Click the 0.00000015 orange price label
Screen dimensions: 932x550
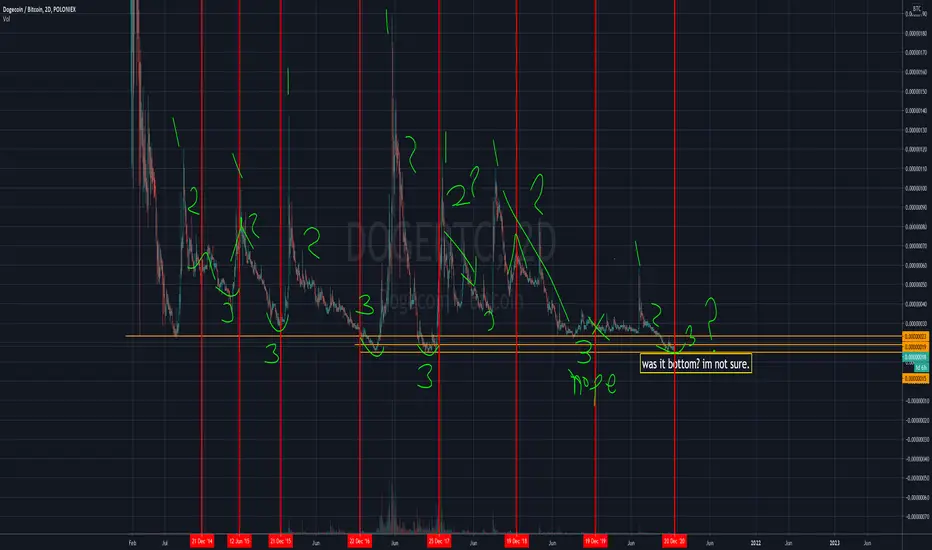916,378
